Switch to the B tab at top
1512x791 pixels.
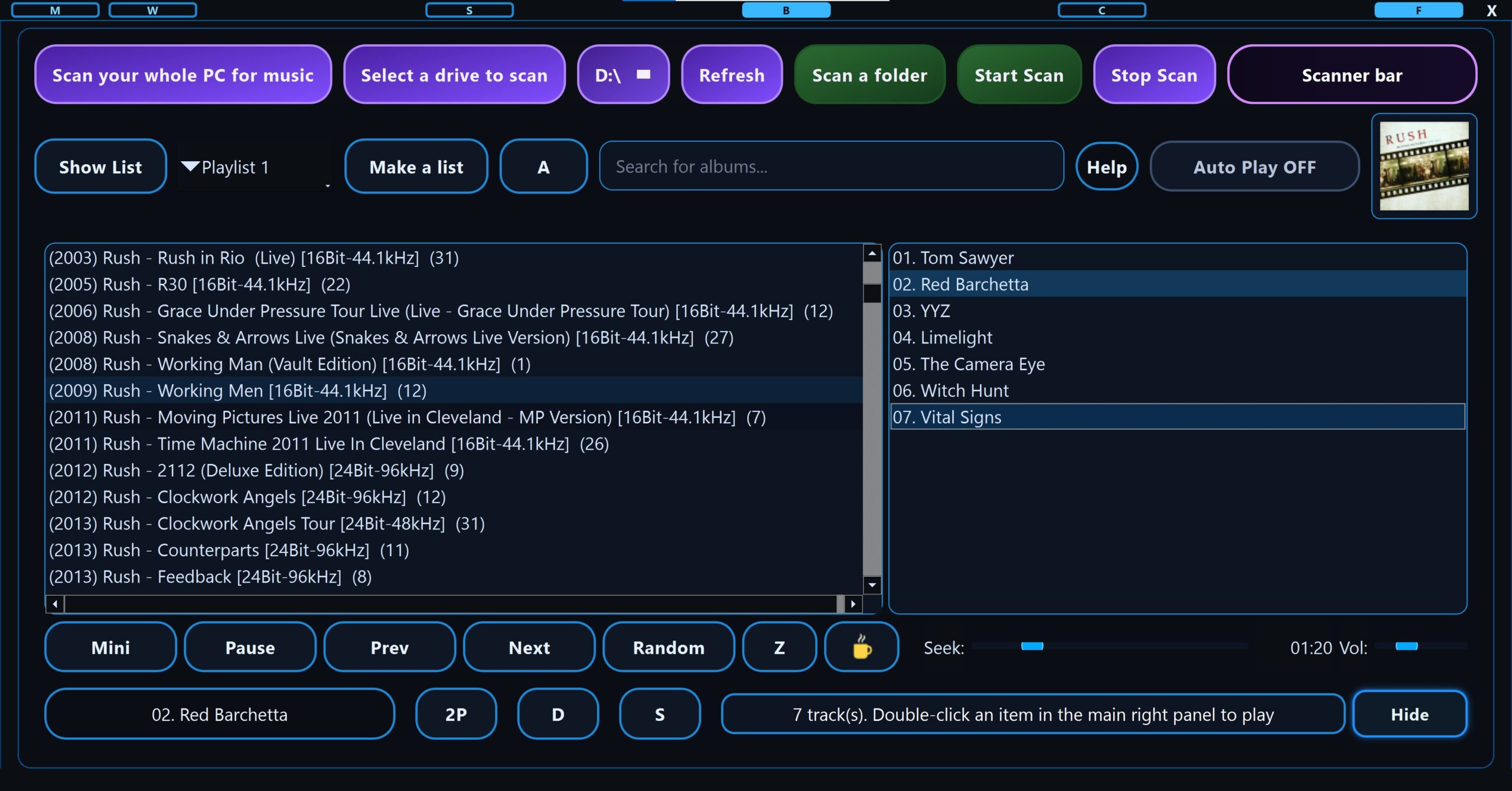(x=786, y=10)
